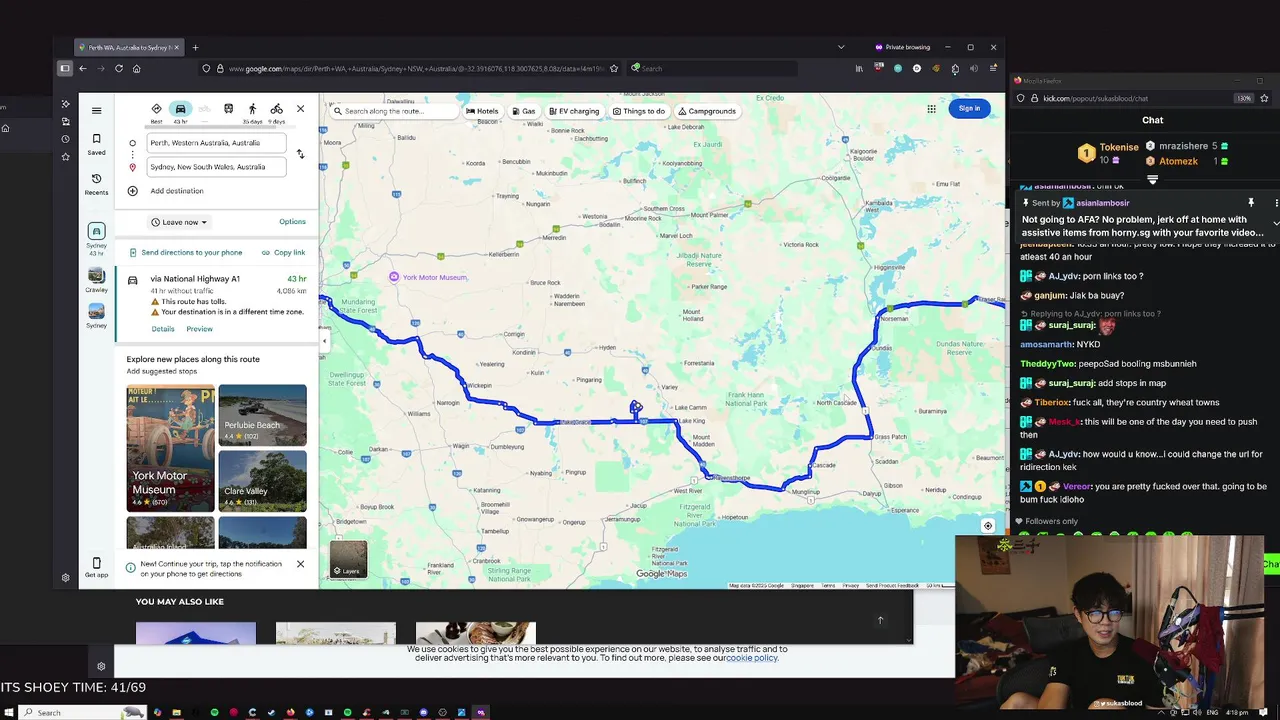The image size is (1280, 720).
Task: Select Transit travel mode icon
Action: pyautogui.click(x=228, y=109)
